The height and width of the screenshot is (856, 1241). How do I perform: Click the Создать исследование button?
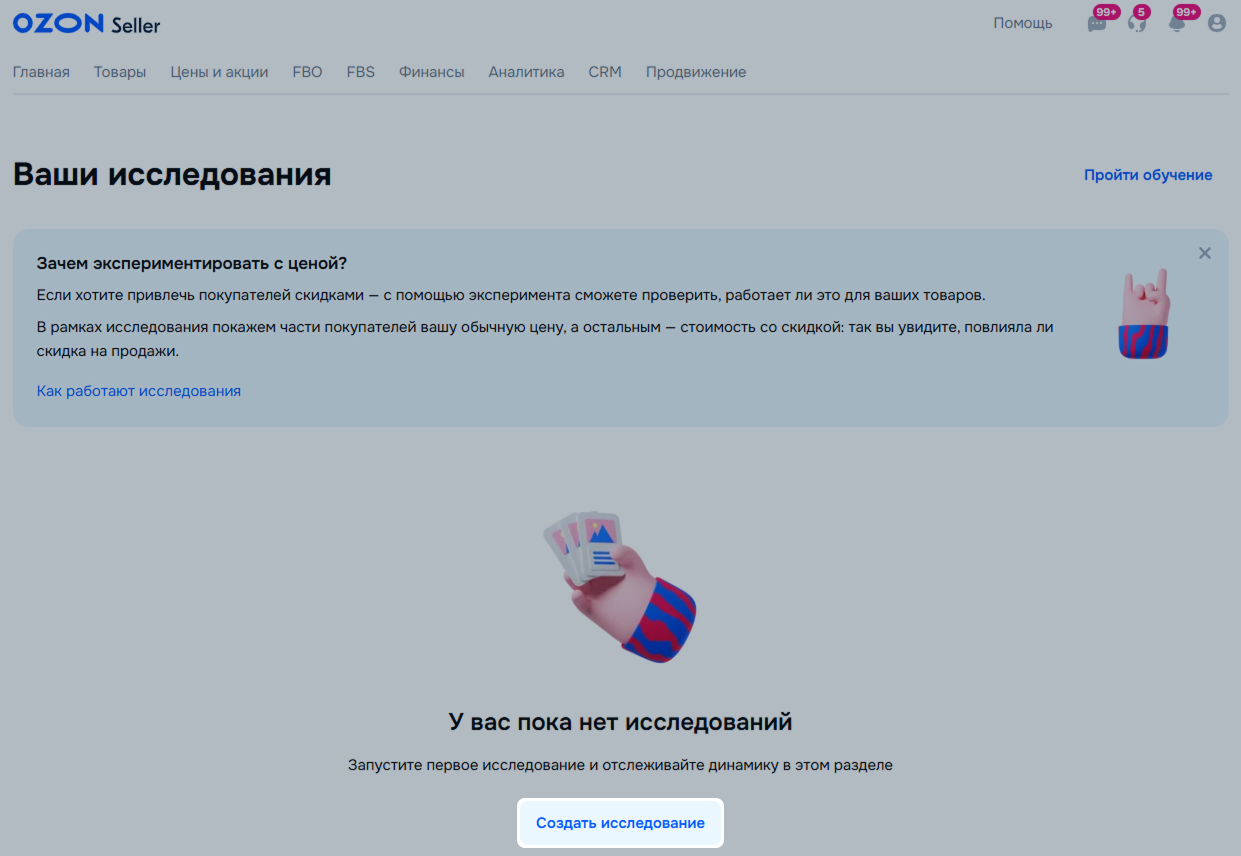pyautogui.click(x=620, y=823)
